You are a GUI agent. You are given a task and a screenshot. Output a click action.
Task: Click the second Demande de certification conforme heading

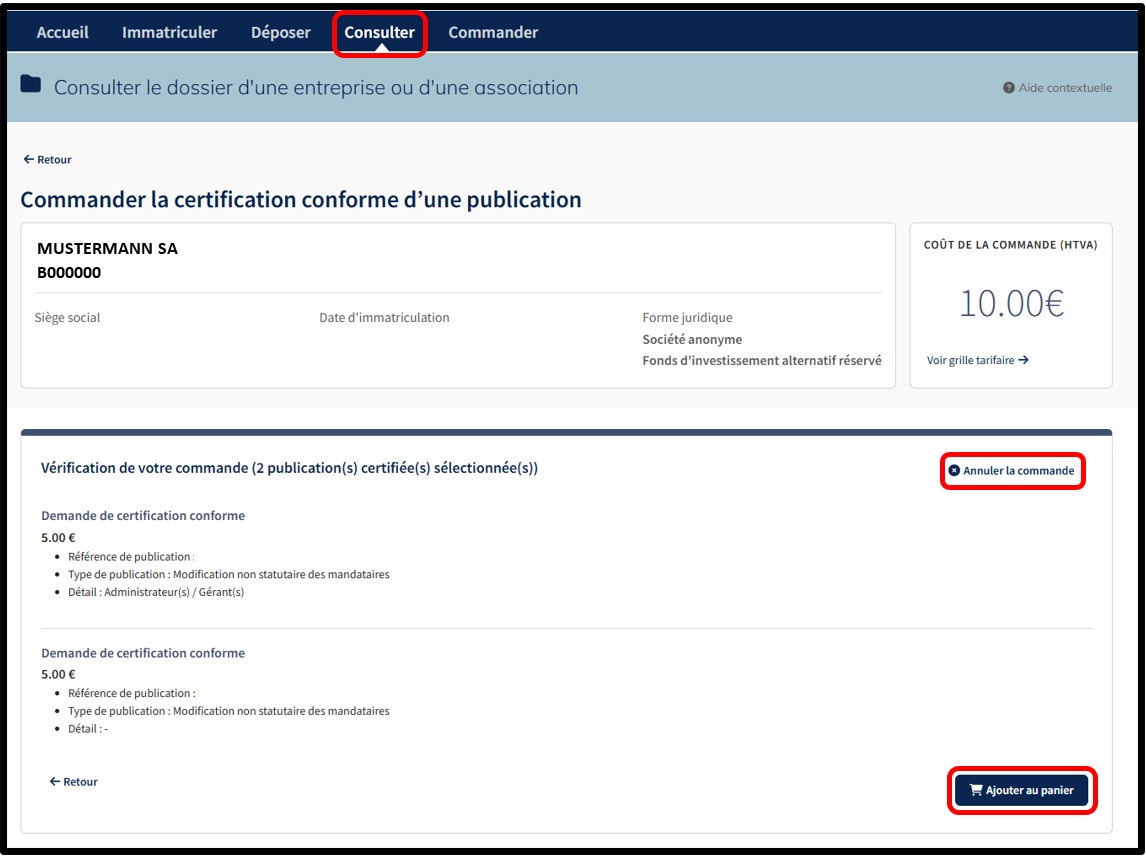click(x=143, y=653)
